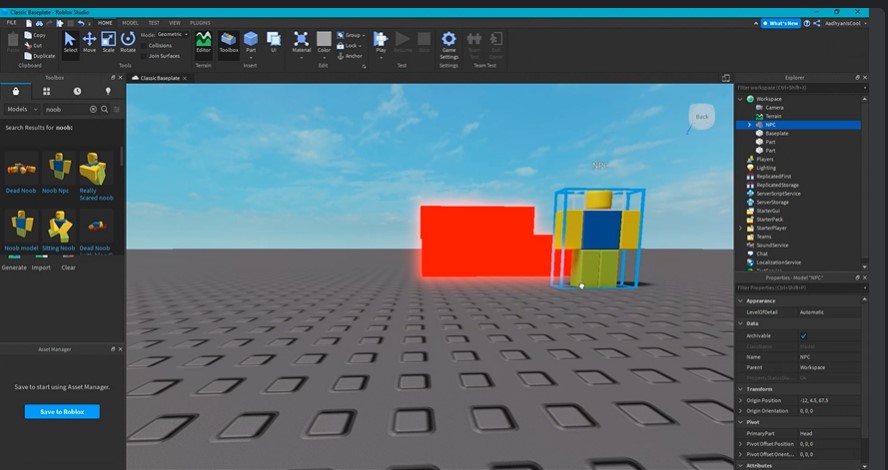Open the PLUGINS ribbon tab
The height and width of the screenshot is (470, 888).
(200, 22)
